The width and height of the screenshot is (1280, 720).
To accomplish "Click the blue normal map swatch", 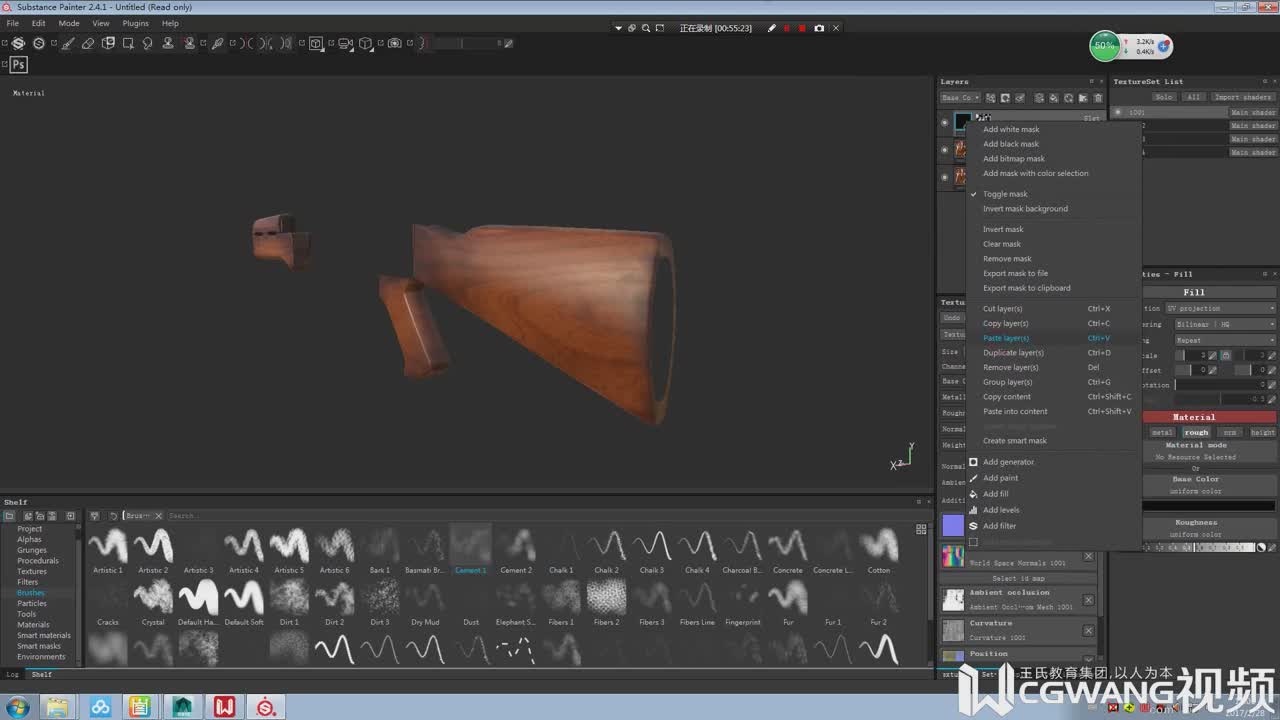I will [953, 525].
